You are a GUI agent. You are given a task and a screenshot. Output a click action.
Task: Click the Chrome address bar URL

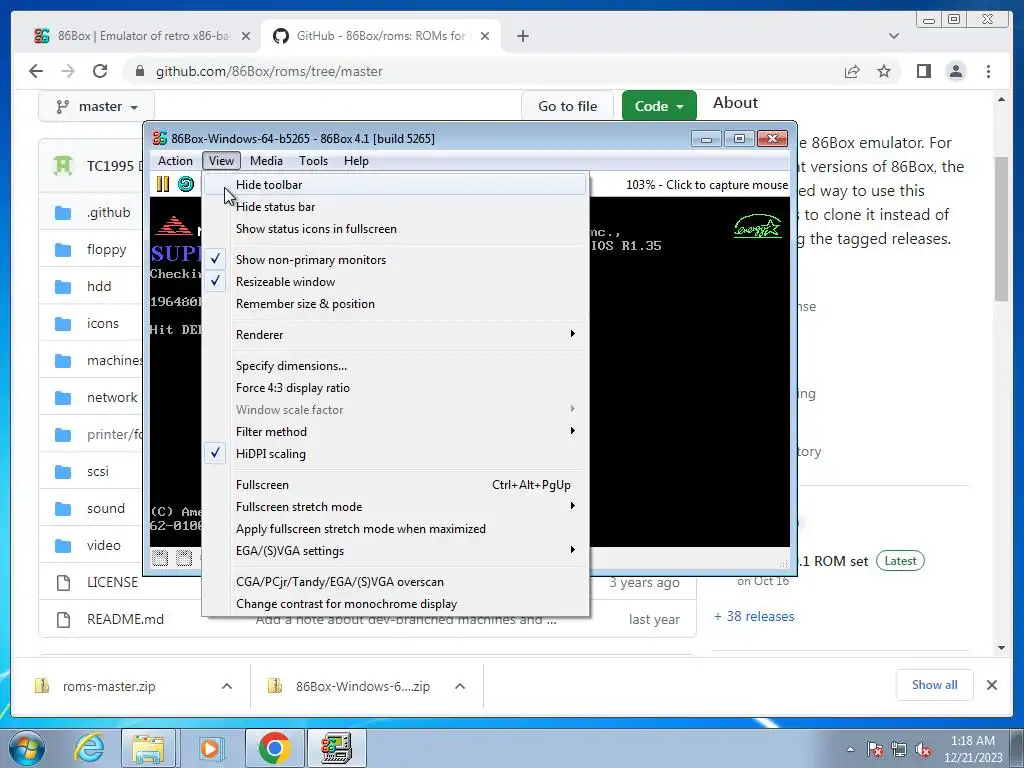(269, 71)
